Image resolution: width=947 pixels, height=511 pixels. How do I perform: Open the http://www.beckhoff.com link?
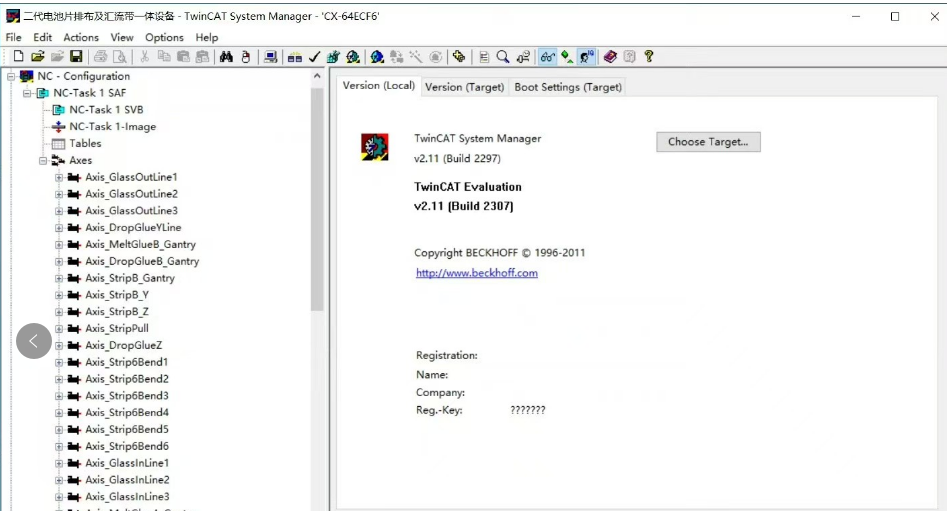tap(477, 273)
